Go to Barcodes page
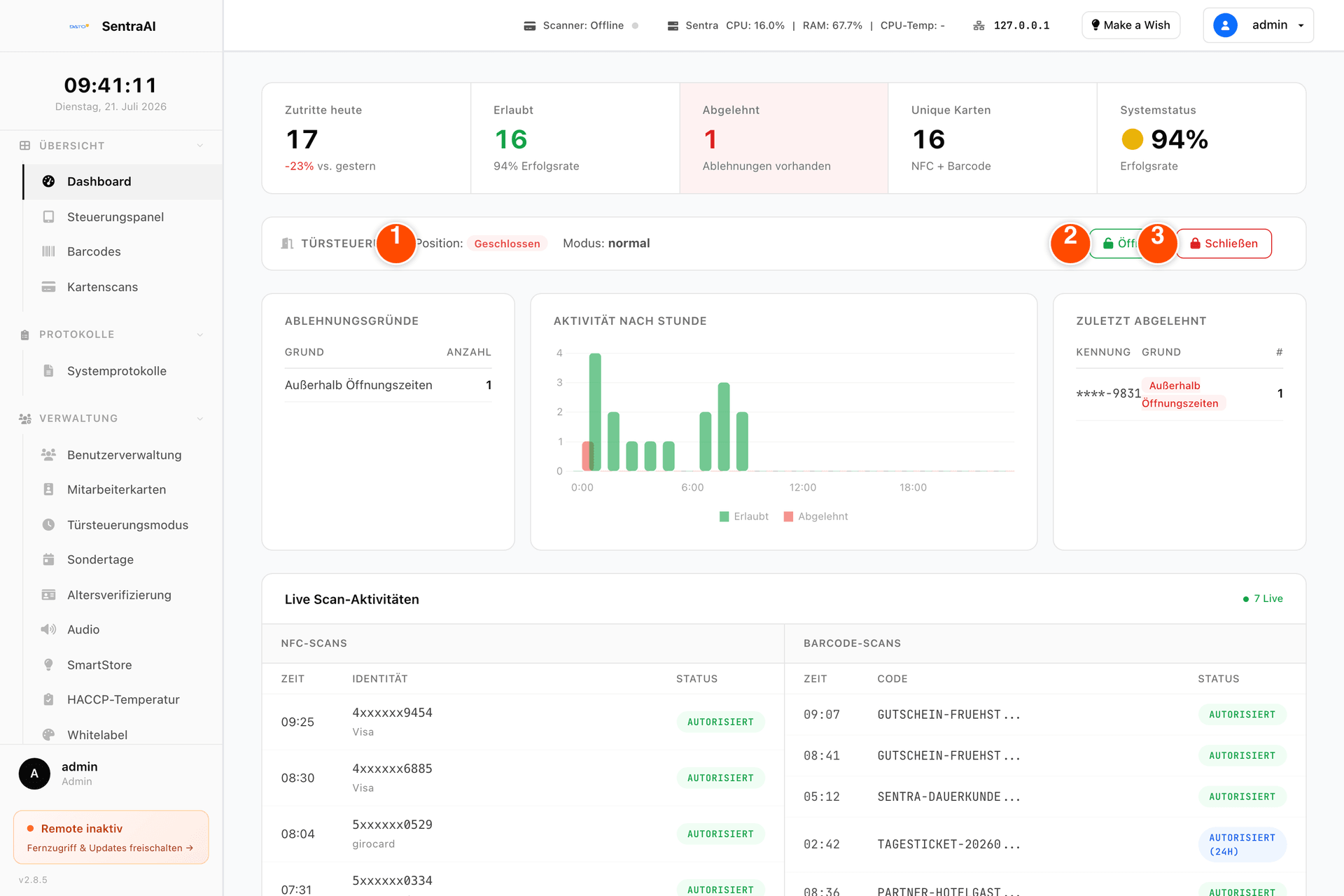The width and height of the screenshot is (1344, 896). pyautogui.click(x=123, y=251)
